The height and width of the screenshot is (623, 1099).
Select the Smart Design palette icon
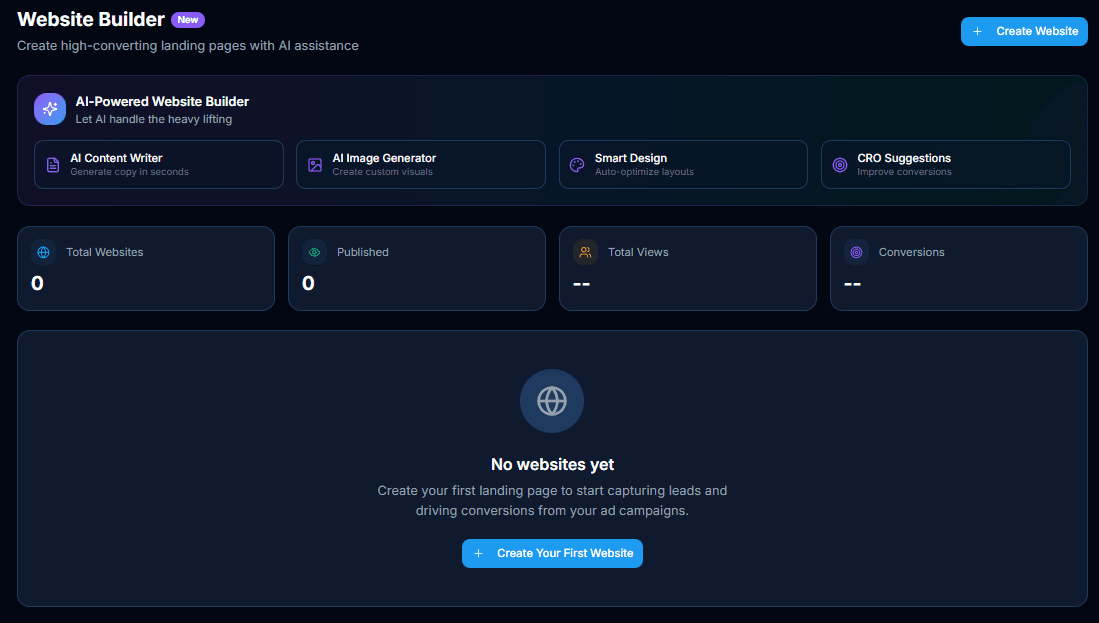577,164
